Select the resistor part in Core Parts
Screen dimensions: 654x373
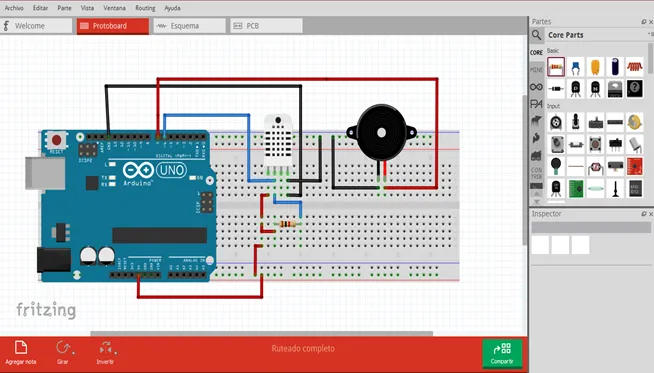pos(556,67)
